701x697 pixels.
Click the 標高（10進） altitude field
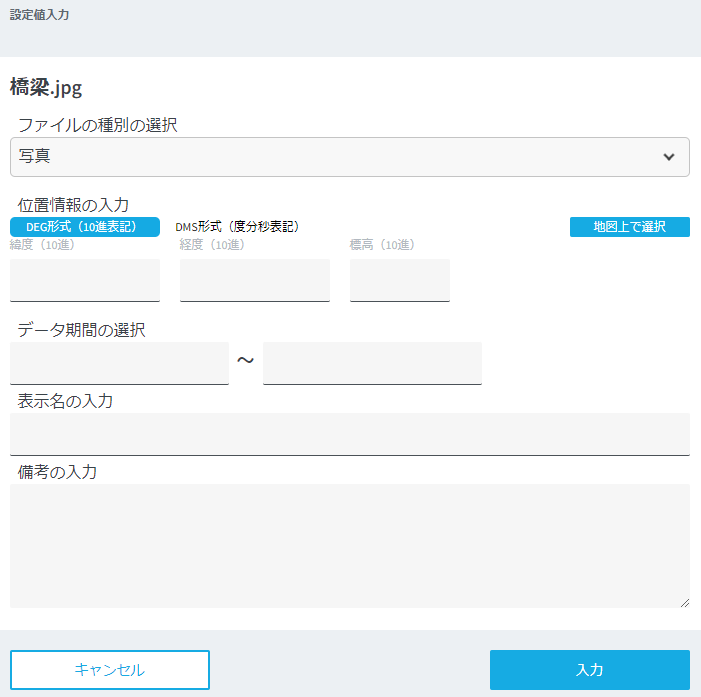click(400, 280)
